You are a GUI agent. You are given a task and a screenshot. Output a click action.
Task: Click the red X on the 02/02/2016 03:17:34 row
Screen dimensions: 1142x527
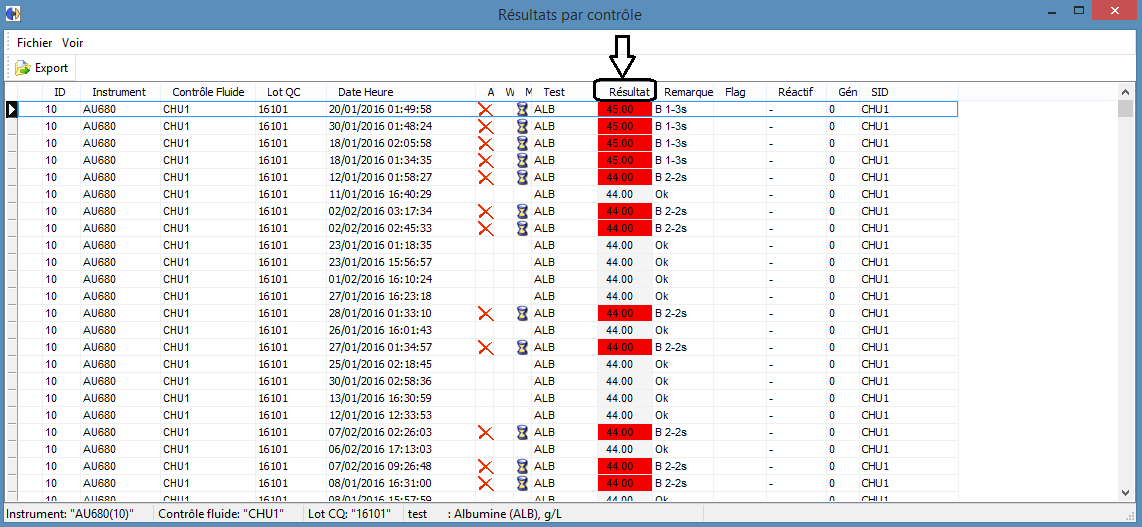485,211
